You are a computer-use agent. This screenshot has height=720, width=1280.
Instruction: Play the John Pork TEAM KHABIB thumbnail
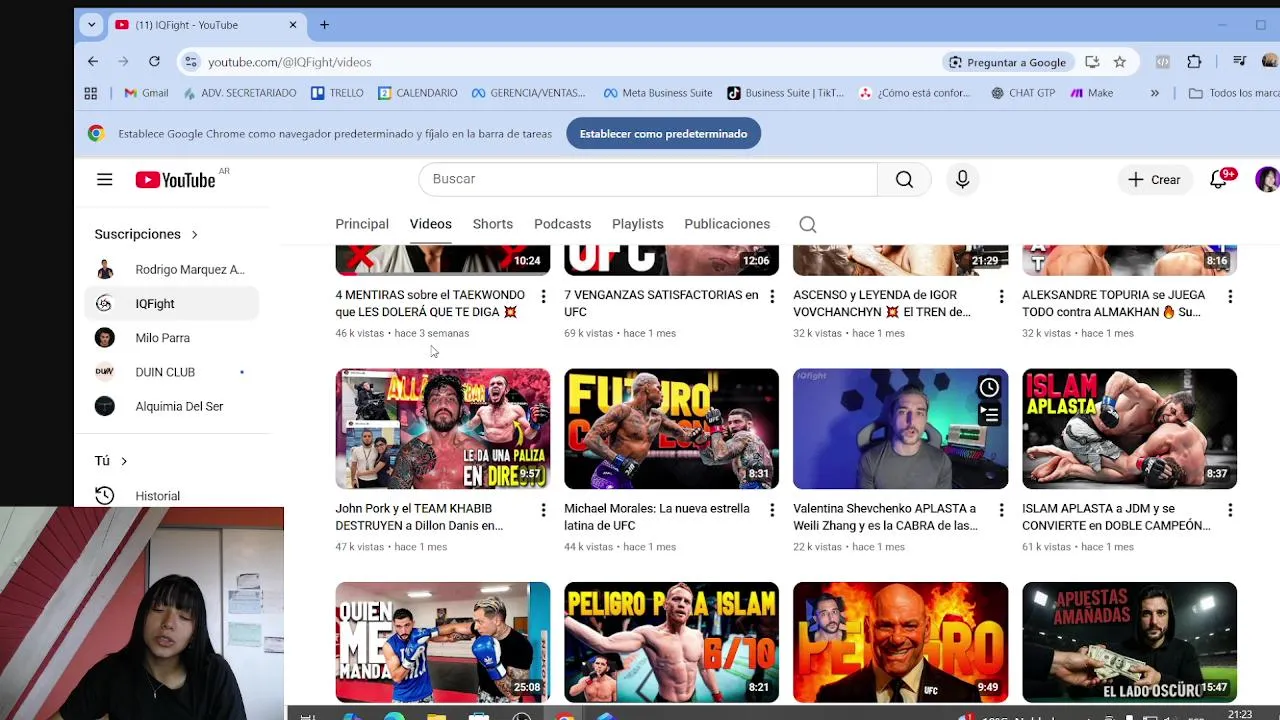[x=443, y=429]
